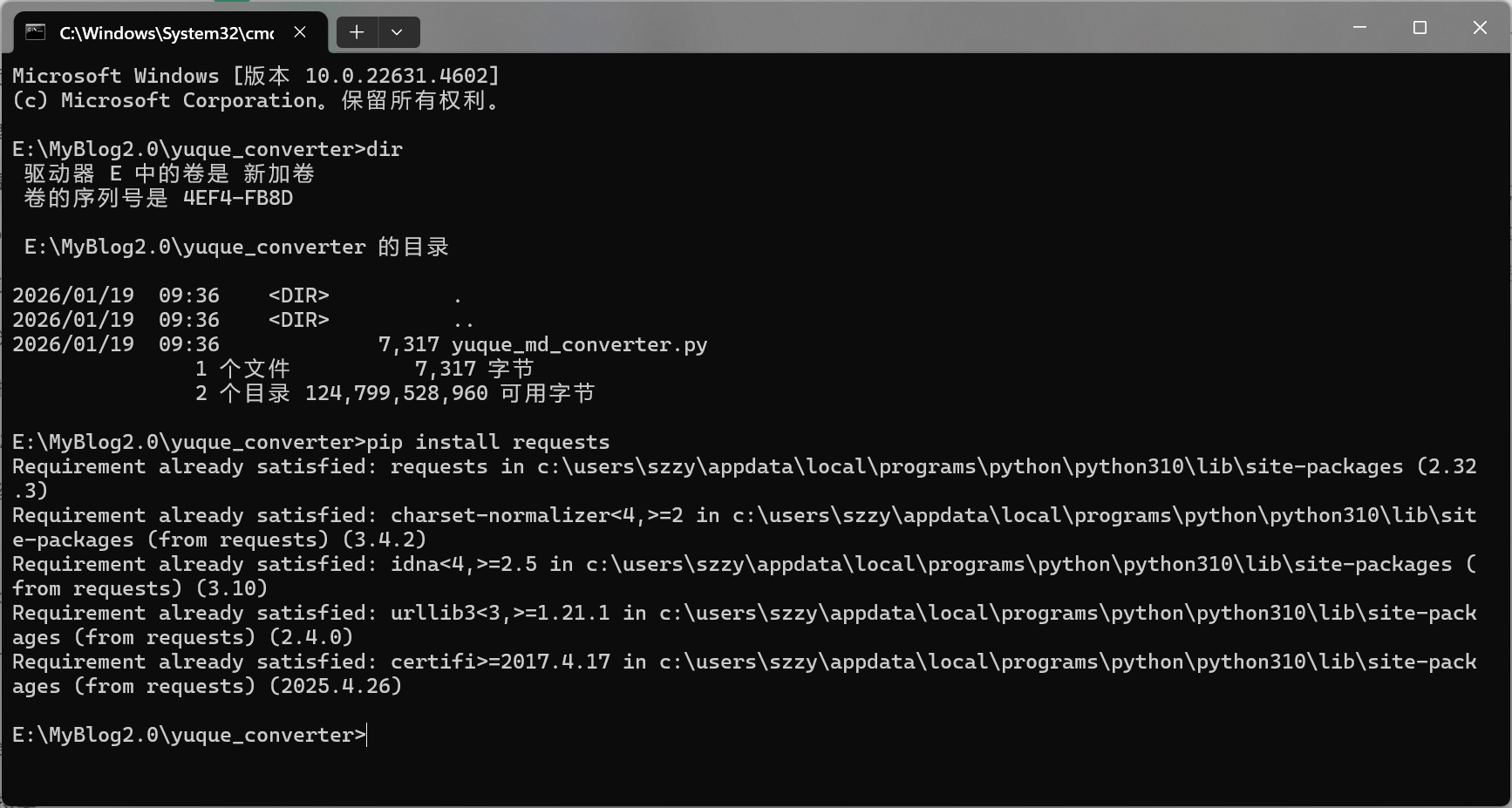Viewport: 1512px width, 808px height.
Task: Close the terminal window
Action: (1480, 28)
